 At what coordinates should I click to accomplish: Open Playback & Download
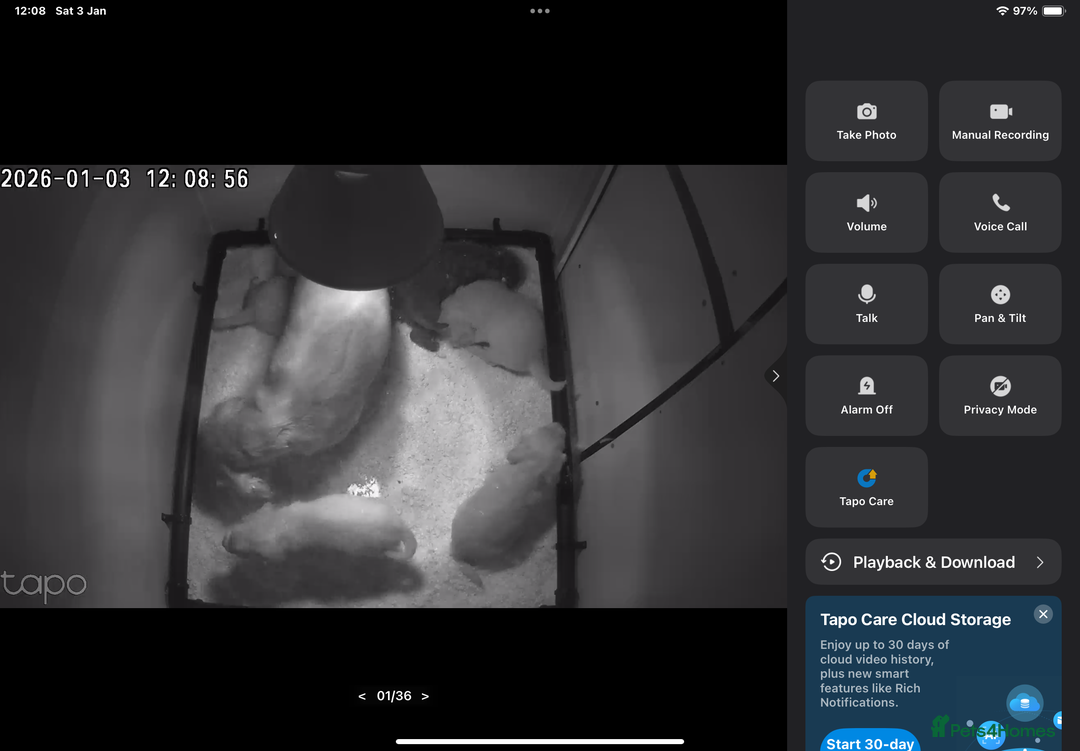point(932,562)
